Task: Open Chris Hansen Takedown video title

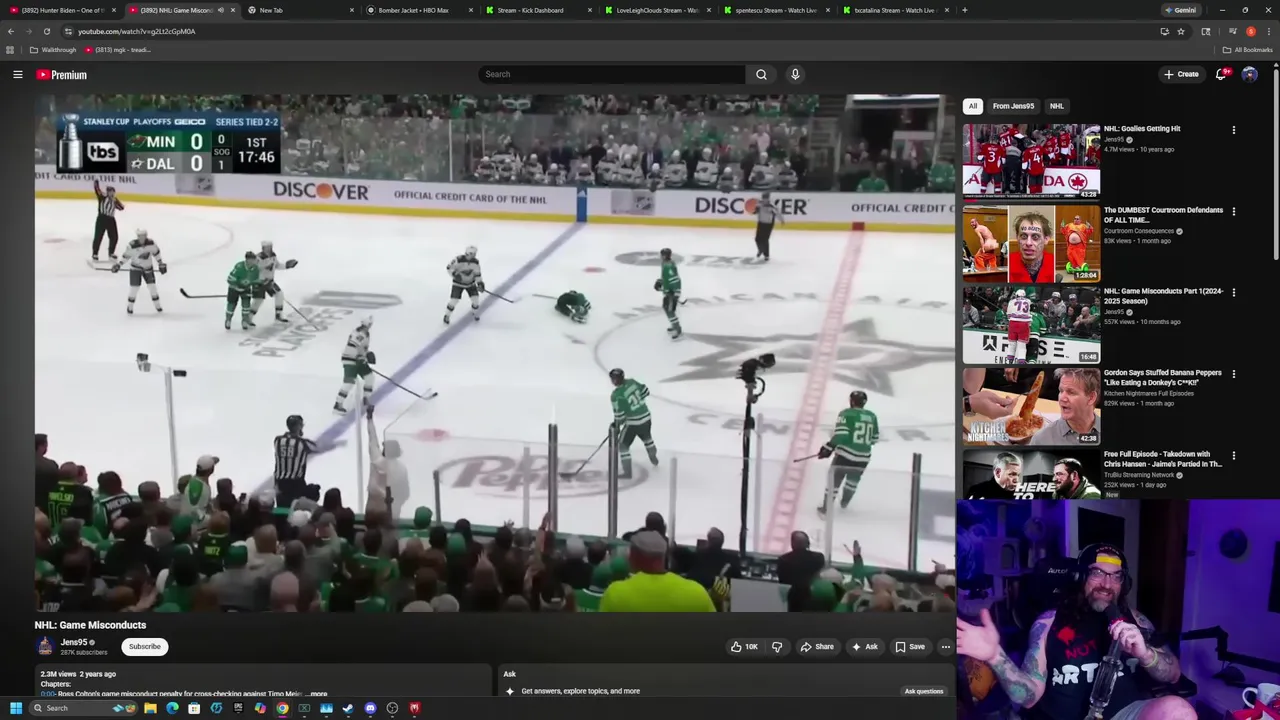Action: pyautogui.click(x=1163, y=459)
